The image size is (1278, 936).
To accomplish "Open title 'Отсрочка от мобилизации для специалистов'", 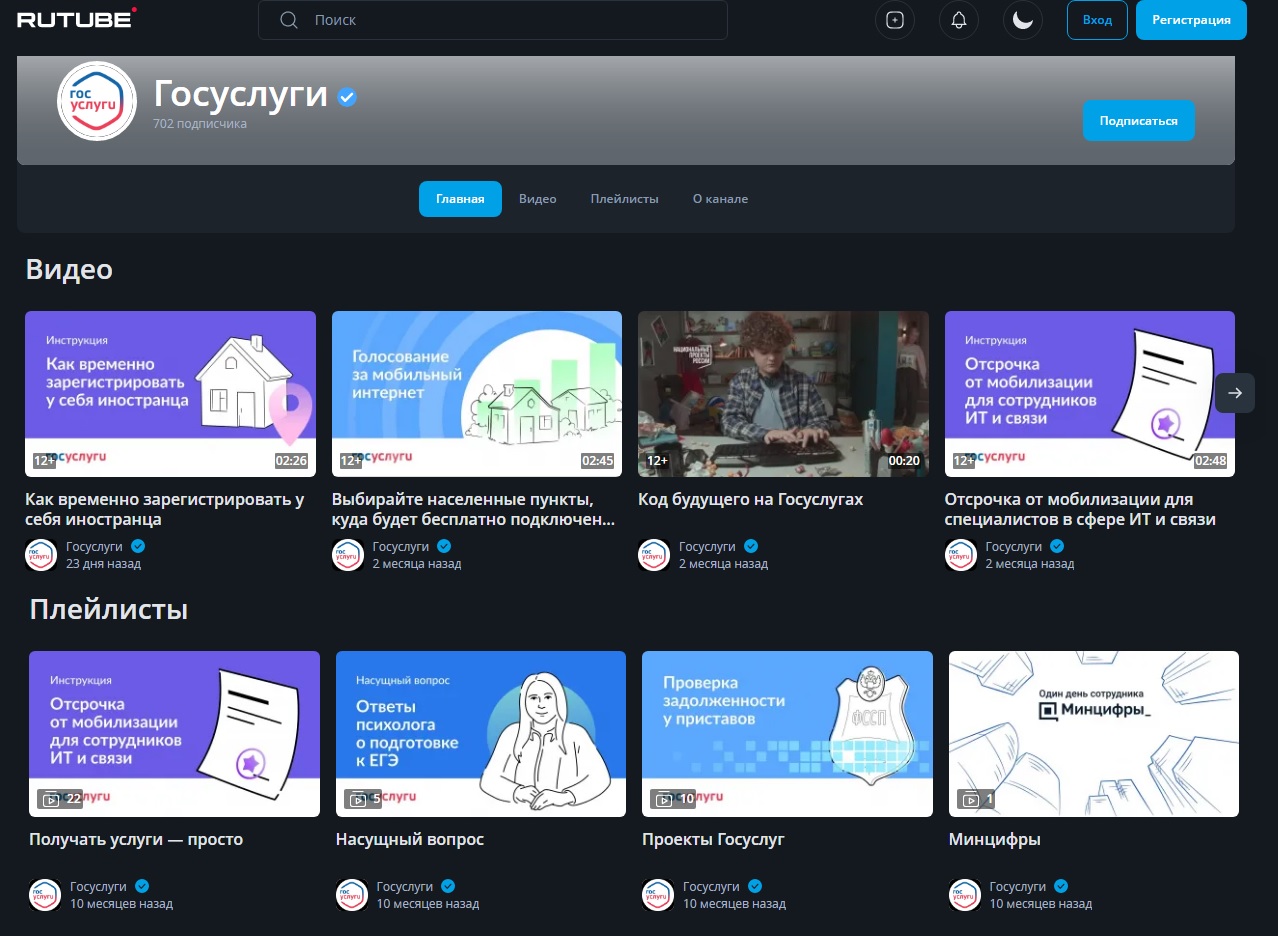I will [1080, 509].
